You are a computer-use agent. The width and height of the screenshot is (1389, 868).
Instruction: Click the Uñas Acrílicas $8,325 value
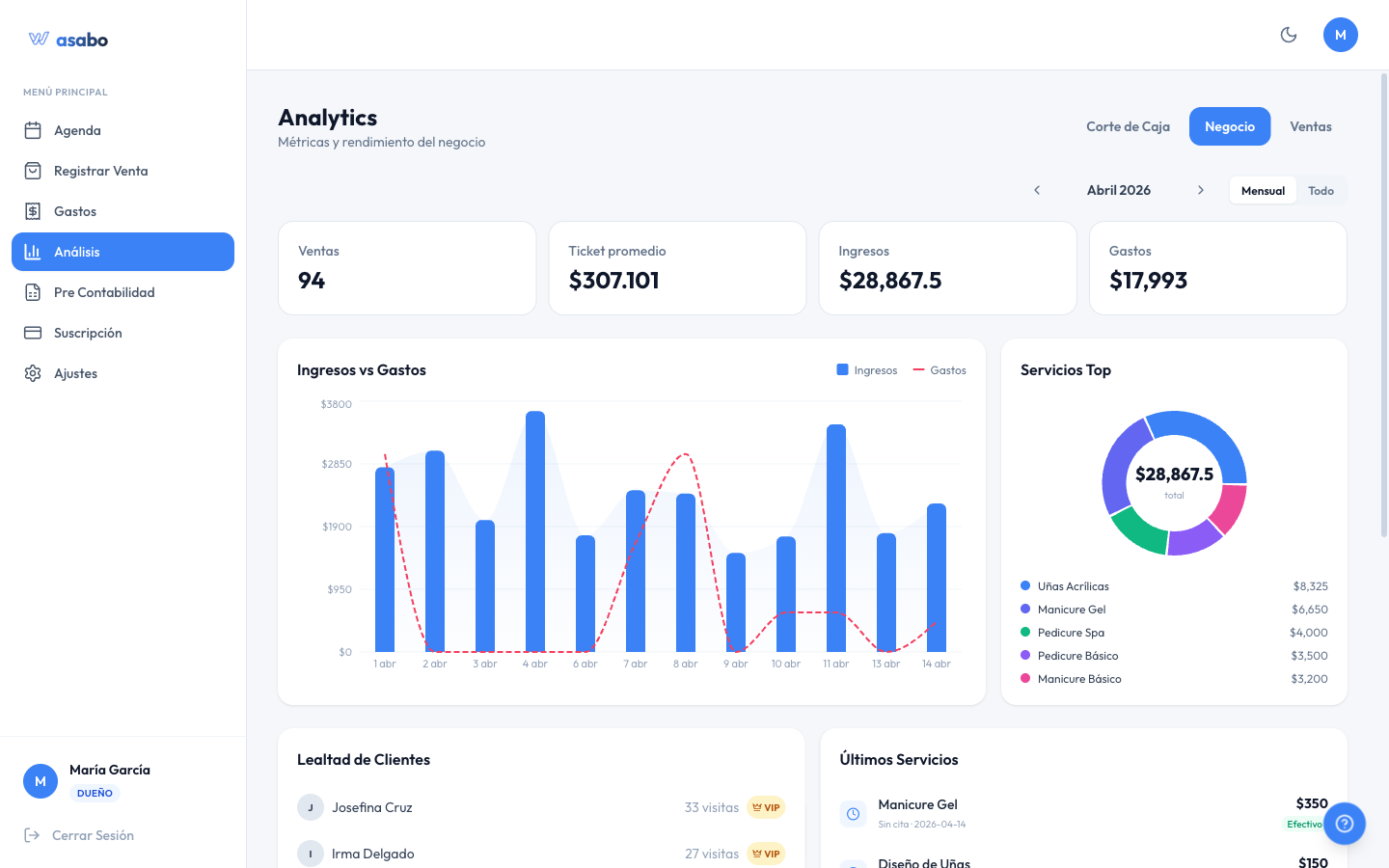click(1310, 586)
